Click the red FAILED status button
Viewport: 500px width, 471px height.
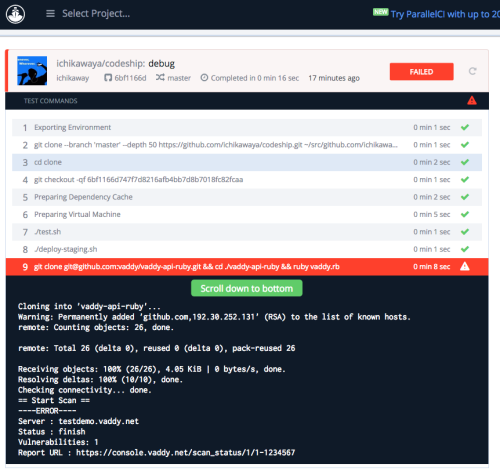click(422, 72)
